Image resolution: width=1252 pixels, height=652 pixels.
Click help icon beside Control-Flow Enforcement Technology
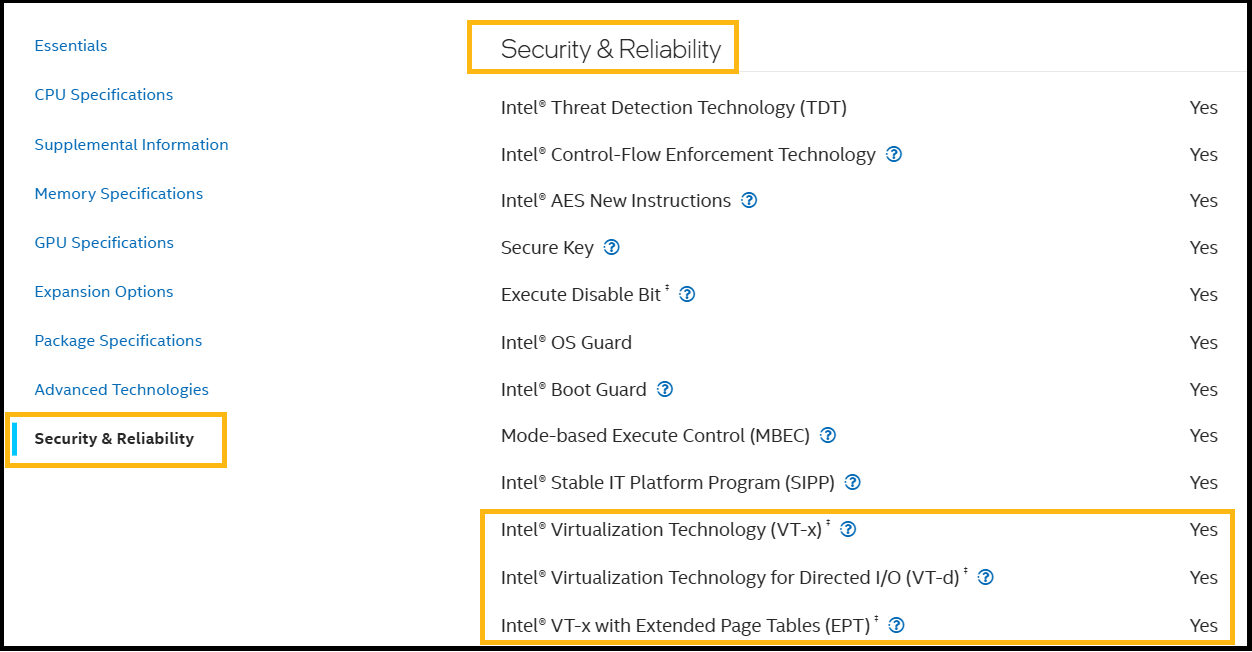894,154
